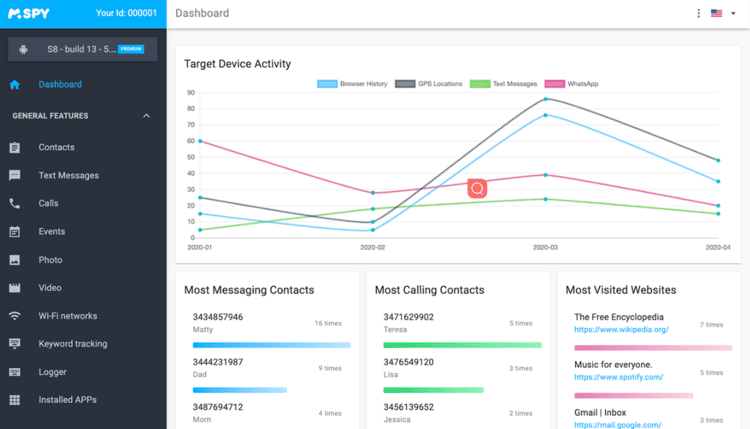Viewport: 750px width, 429px height.
Task: Click the Dashboard home icon
Action: click(15, 85)
